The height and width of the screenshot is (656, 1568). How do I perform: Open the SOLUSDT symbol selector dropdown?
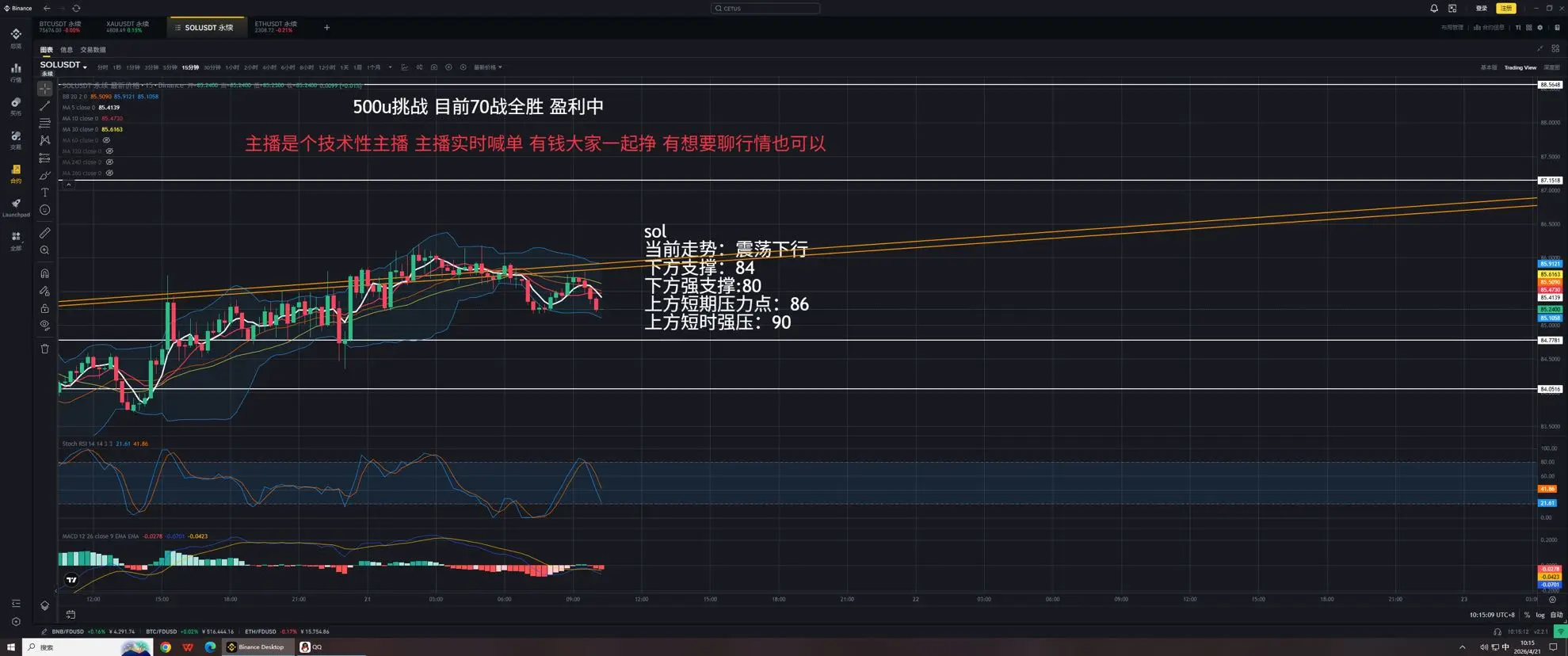coord(63,66)
